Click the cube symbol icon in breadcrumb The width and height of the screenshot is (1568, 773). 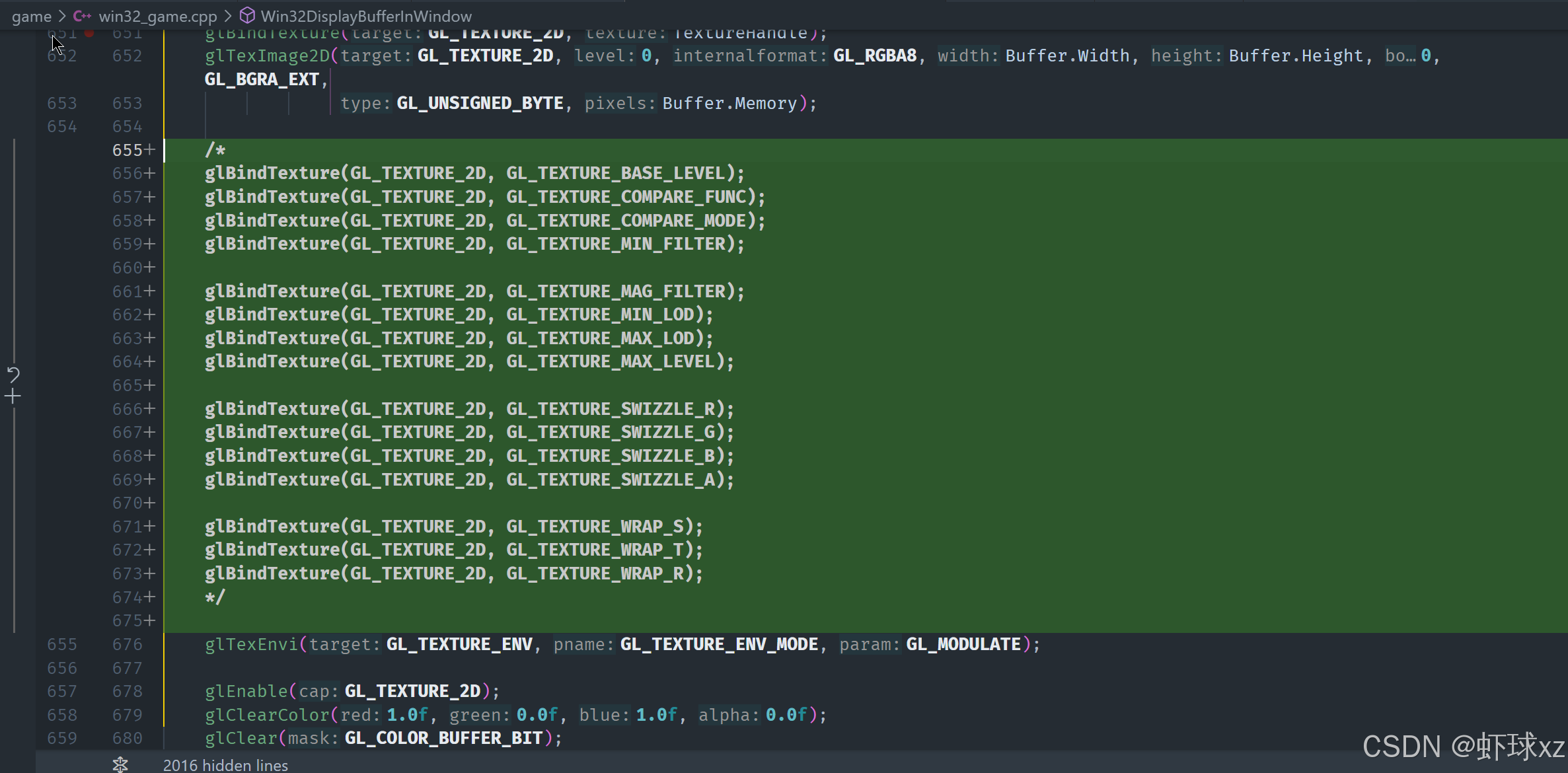pyautogui.click(x=247, y=16)
